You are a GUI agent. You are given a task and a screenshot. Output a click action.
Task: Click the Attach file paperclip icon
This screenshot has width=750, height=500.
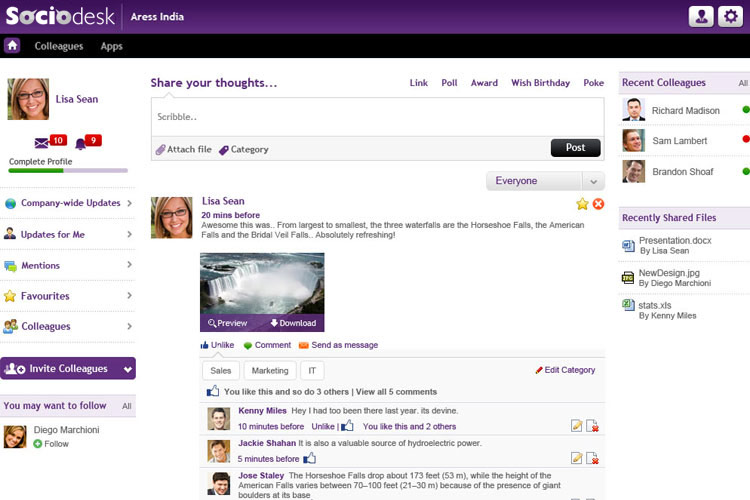click(161, 150)
